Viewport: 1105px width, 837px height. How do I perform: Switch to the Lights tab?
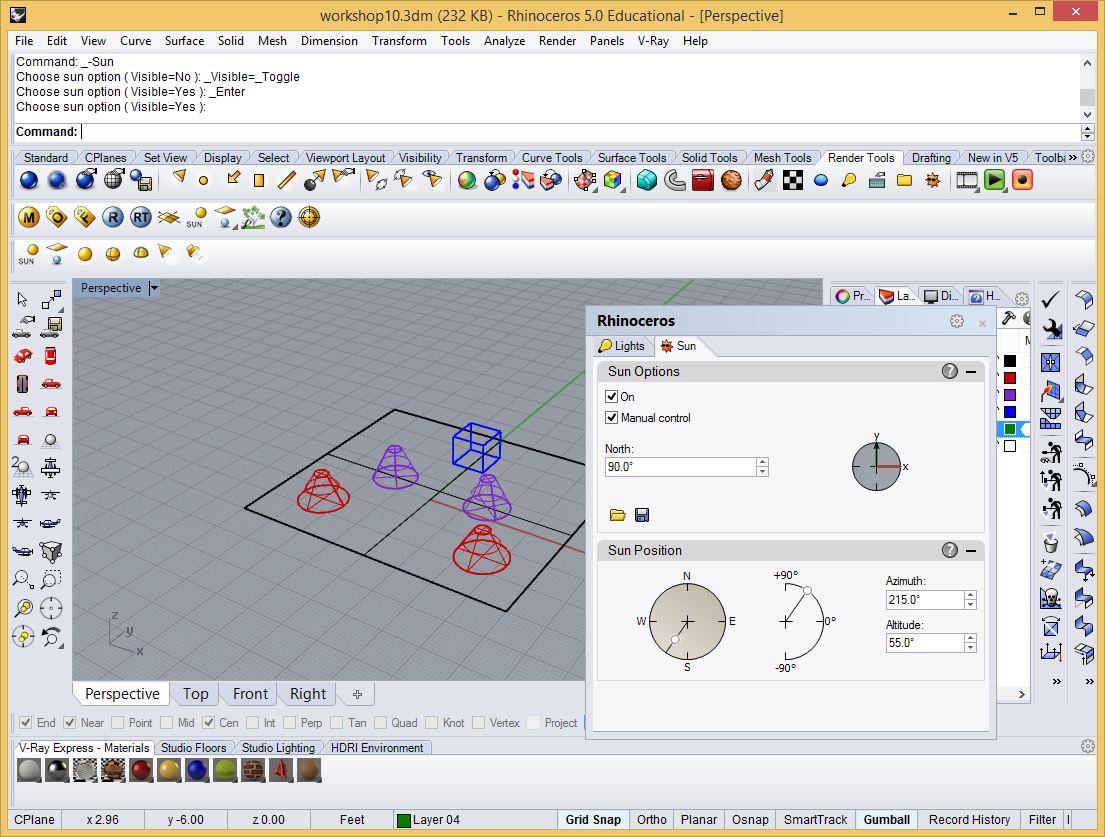622,346
